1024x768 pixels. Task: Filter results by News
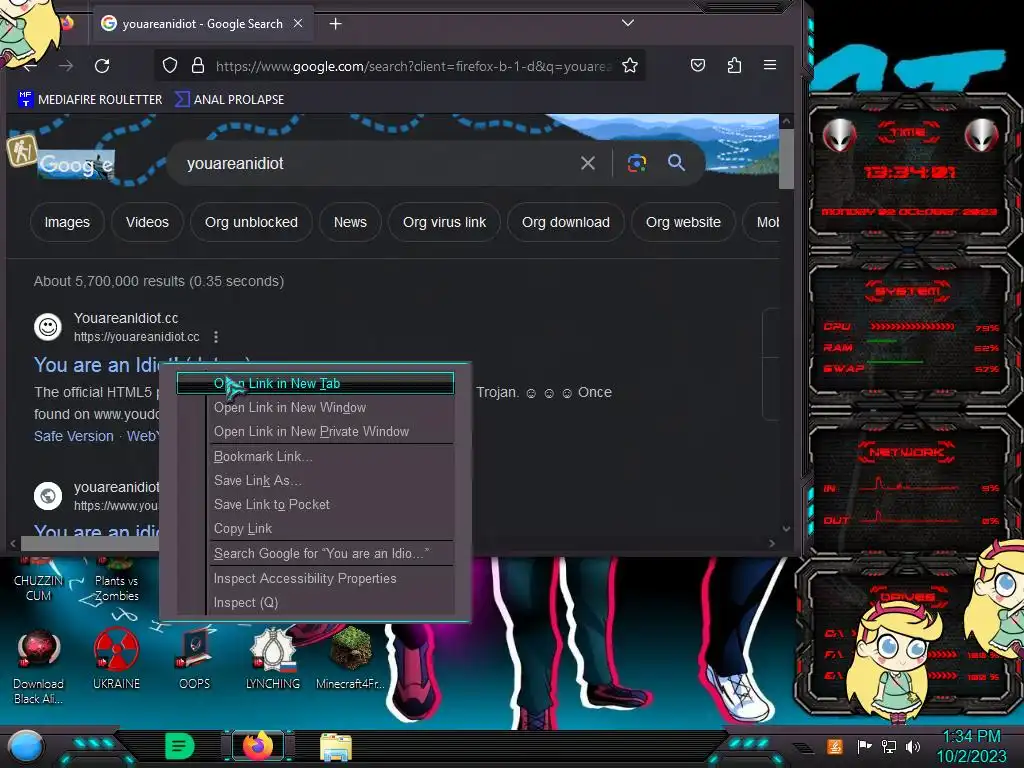click(350, 222)
